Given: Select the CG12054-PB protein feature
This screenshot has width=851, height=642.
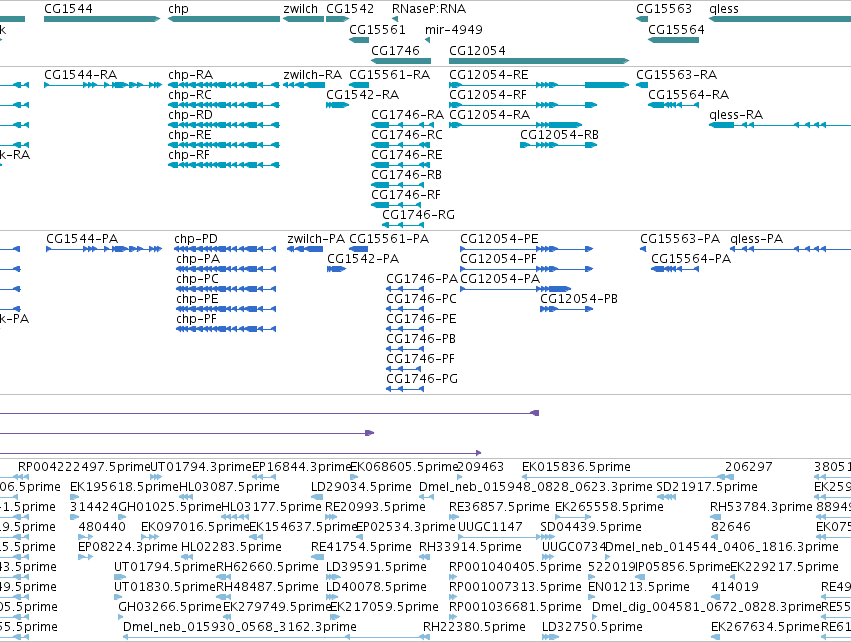Looking at the screenshot, I should [x=567, y=309].
